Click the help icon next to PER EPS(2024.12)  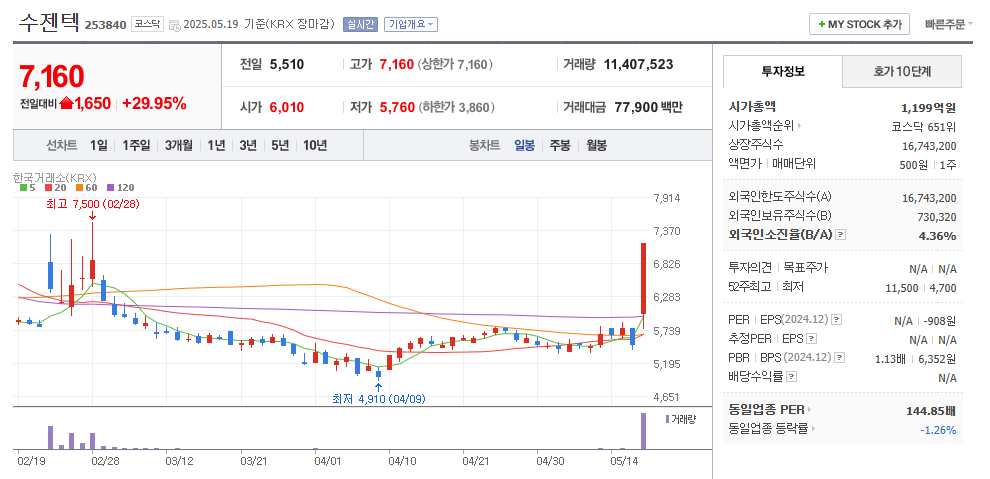click(x=837, y=320)
